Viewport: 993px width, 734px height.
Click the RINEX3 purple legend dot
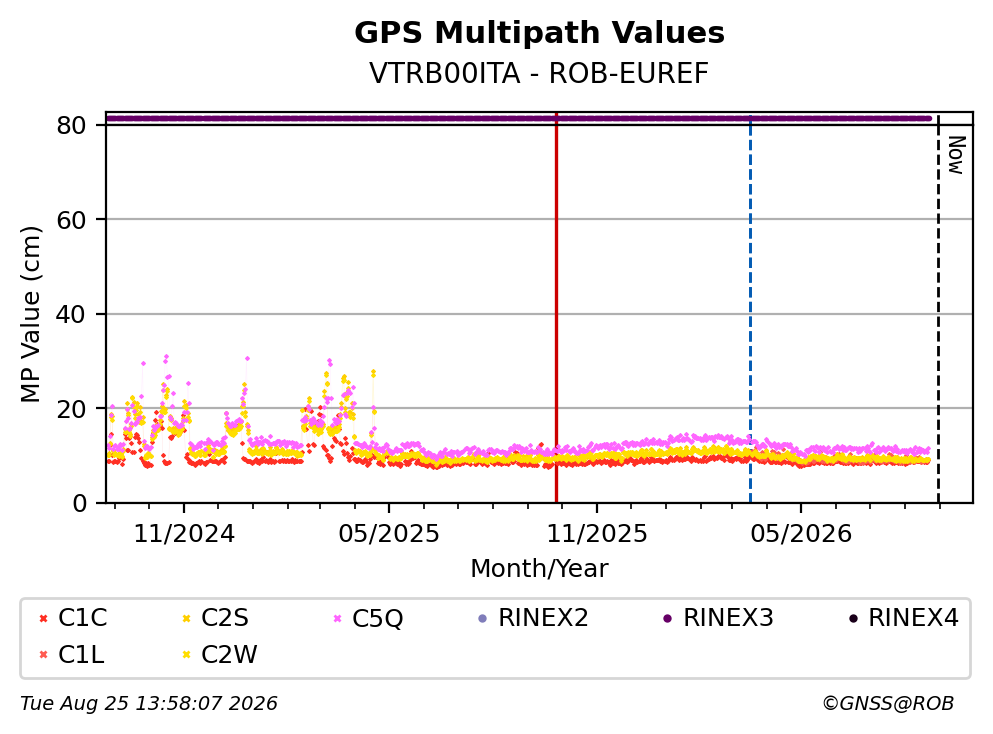pos(667,618)
